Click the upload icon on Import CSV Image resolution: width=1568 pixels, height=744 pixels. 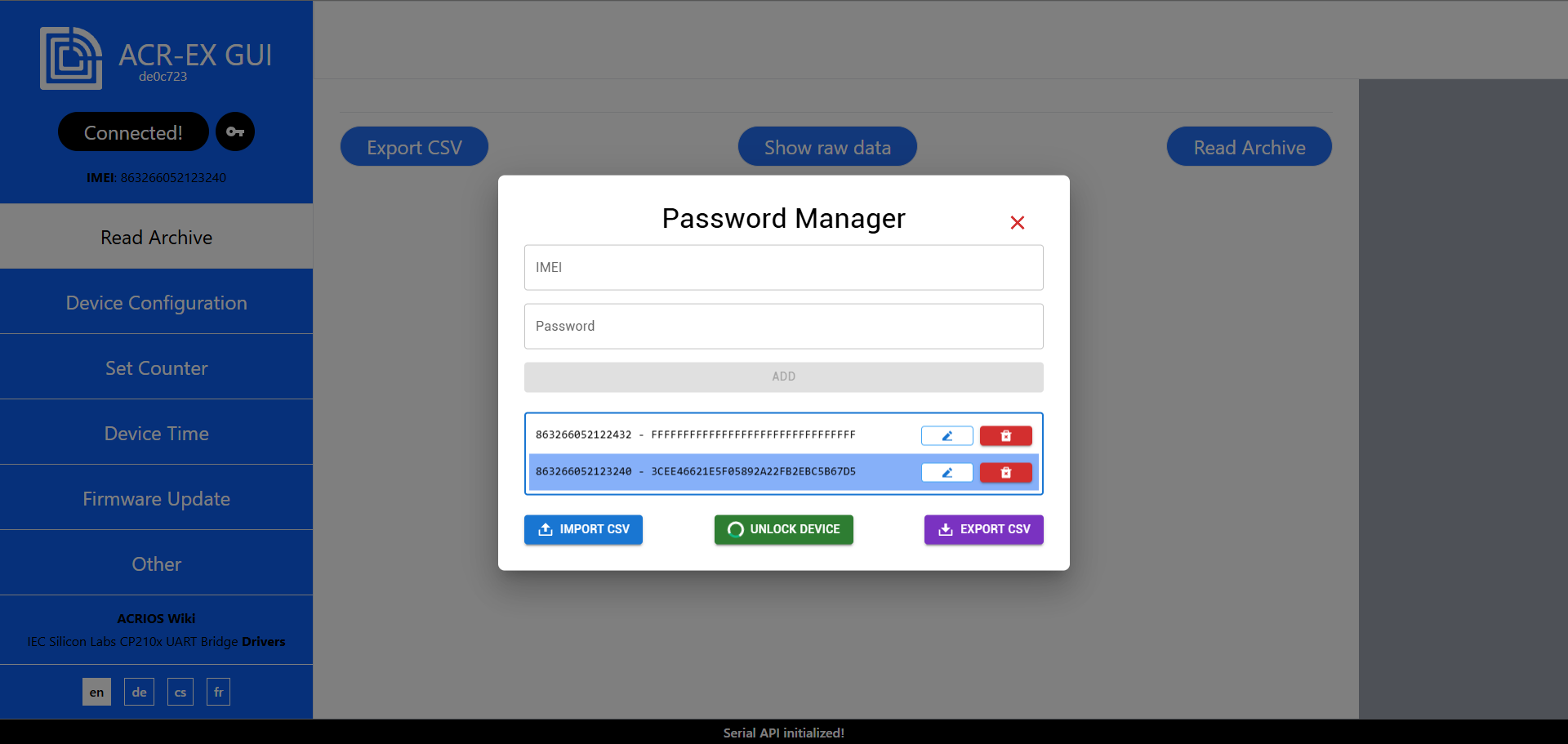(x=546, y=529)
